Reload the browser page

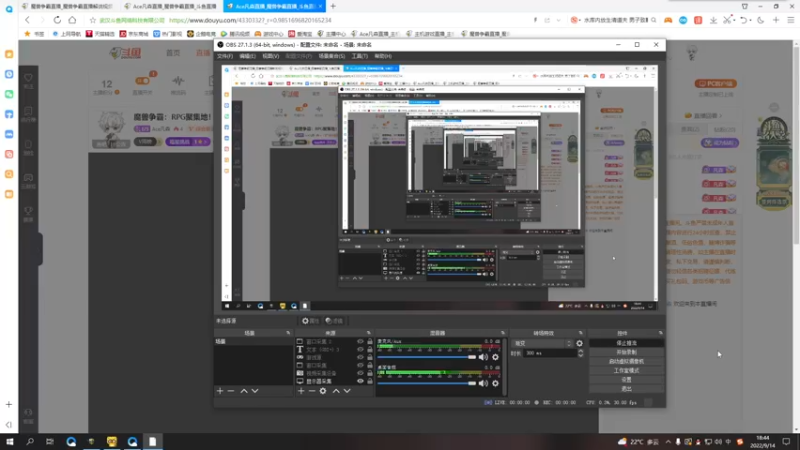tap(57, 20)
